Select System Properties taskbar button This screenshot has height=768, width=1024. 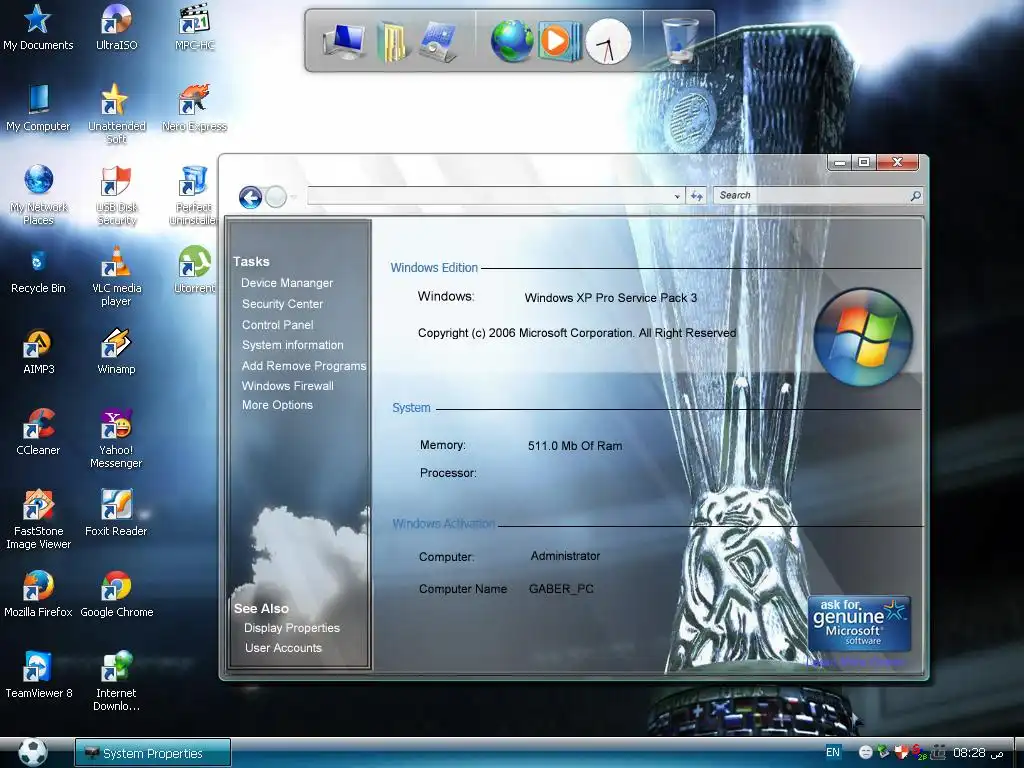click(x=152, y=753)
